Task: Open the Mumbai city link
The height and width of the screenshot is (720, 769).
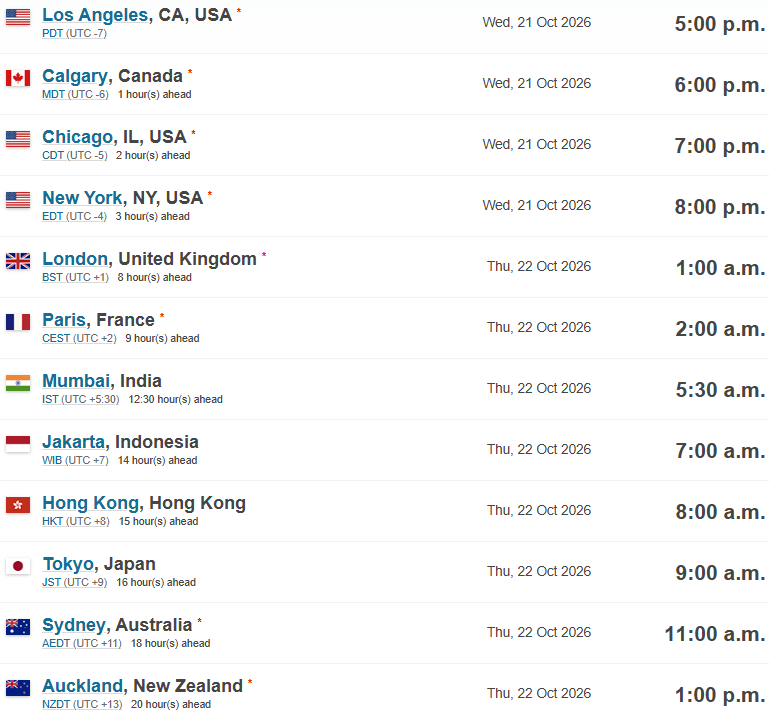Action: point(76,381)
